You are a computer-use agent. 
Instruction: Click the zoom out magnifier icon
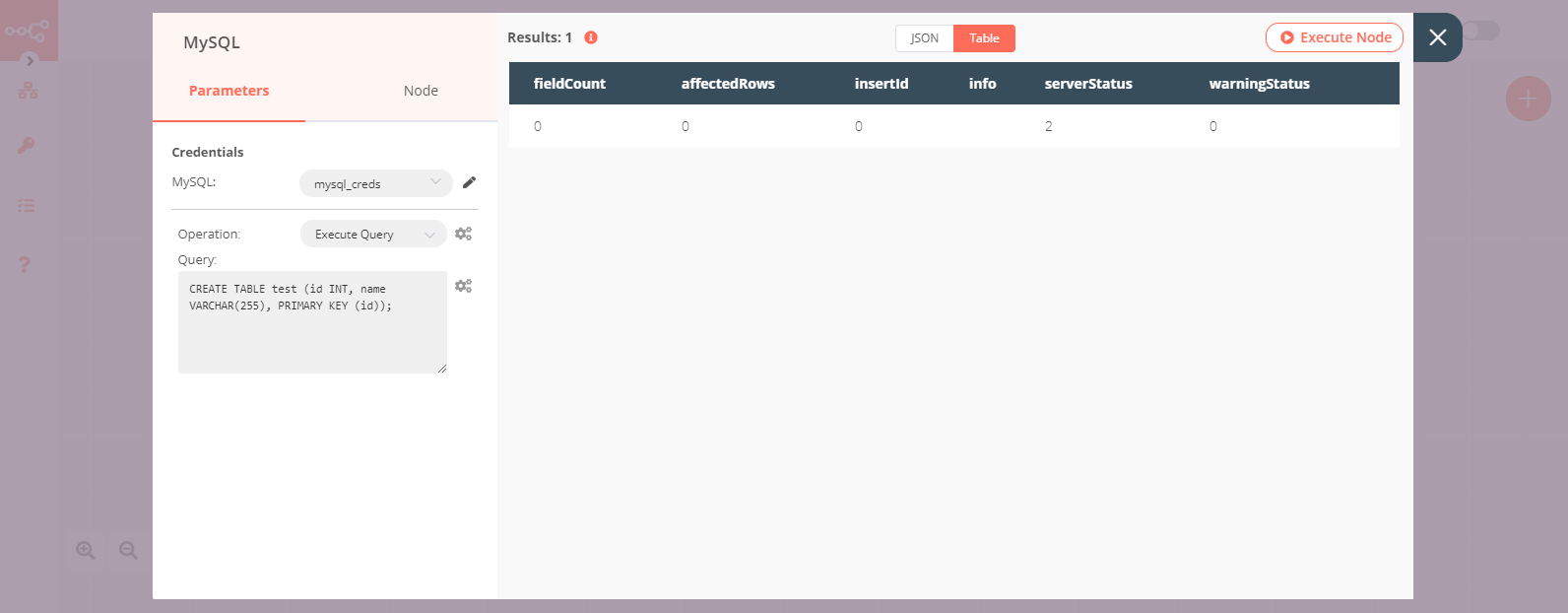[128, 551]
